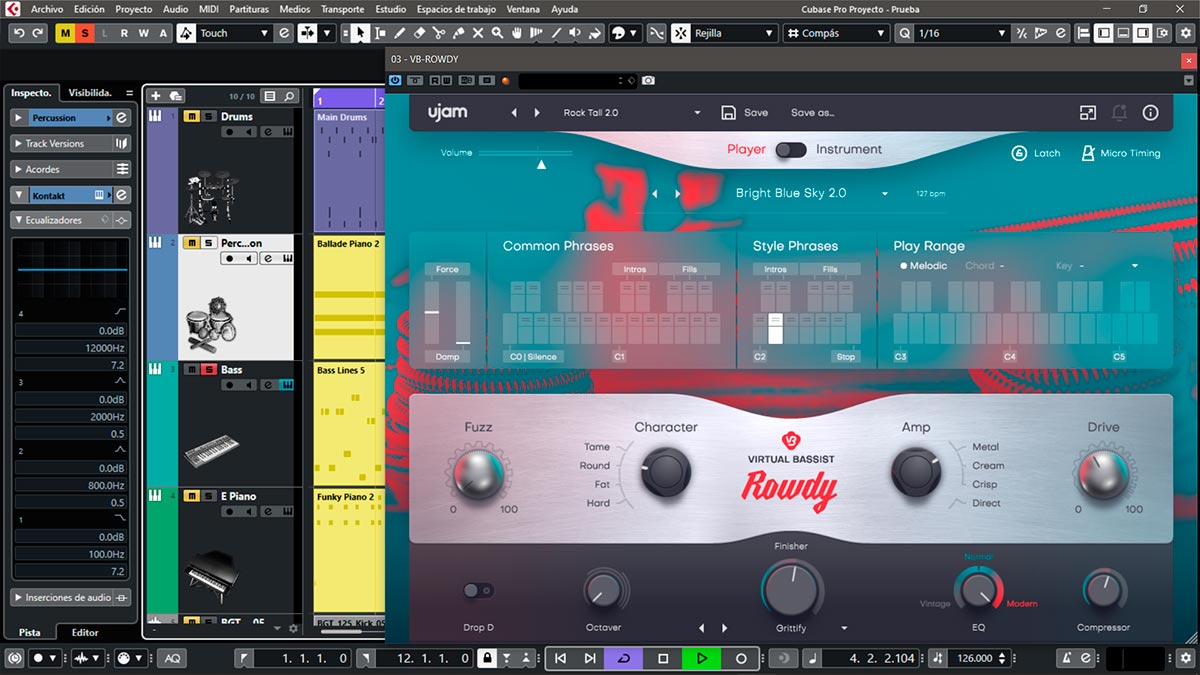Select the Line tool
1200x675 pixels.
coord(557,33)
